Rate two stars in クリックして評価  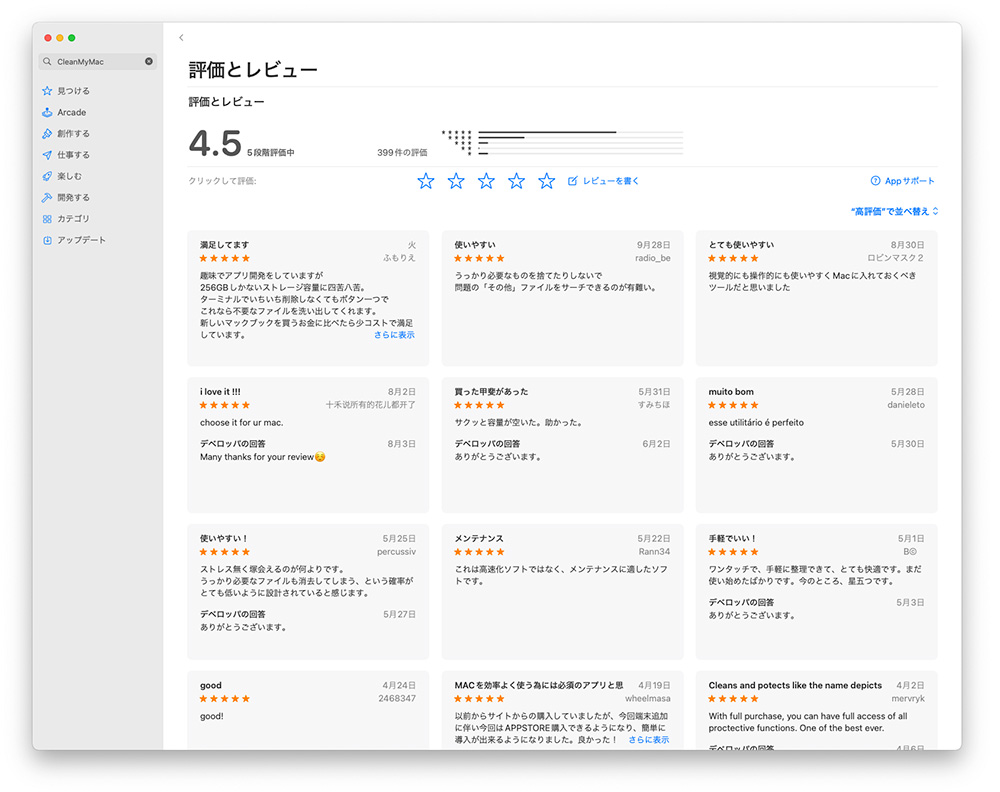(x=456, y=181)
